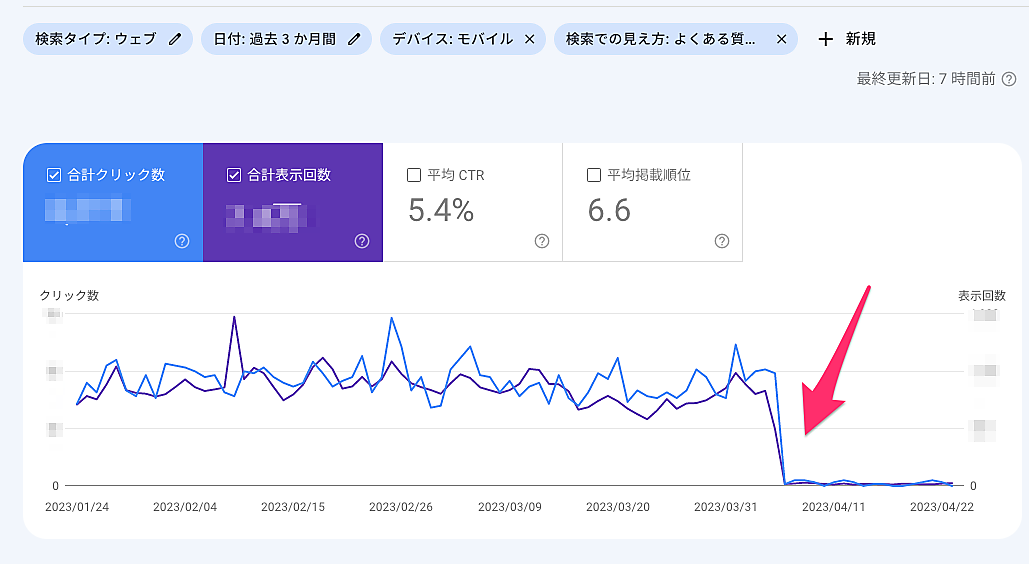Click help icon beside 最終更新日 text
1029x564 pixels.
[x=1009, y=79]
